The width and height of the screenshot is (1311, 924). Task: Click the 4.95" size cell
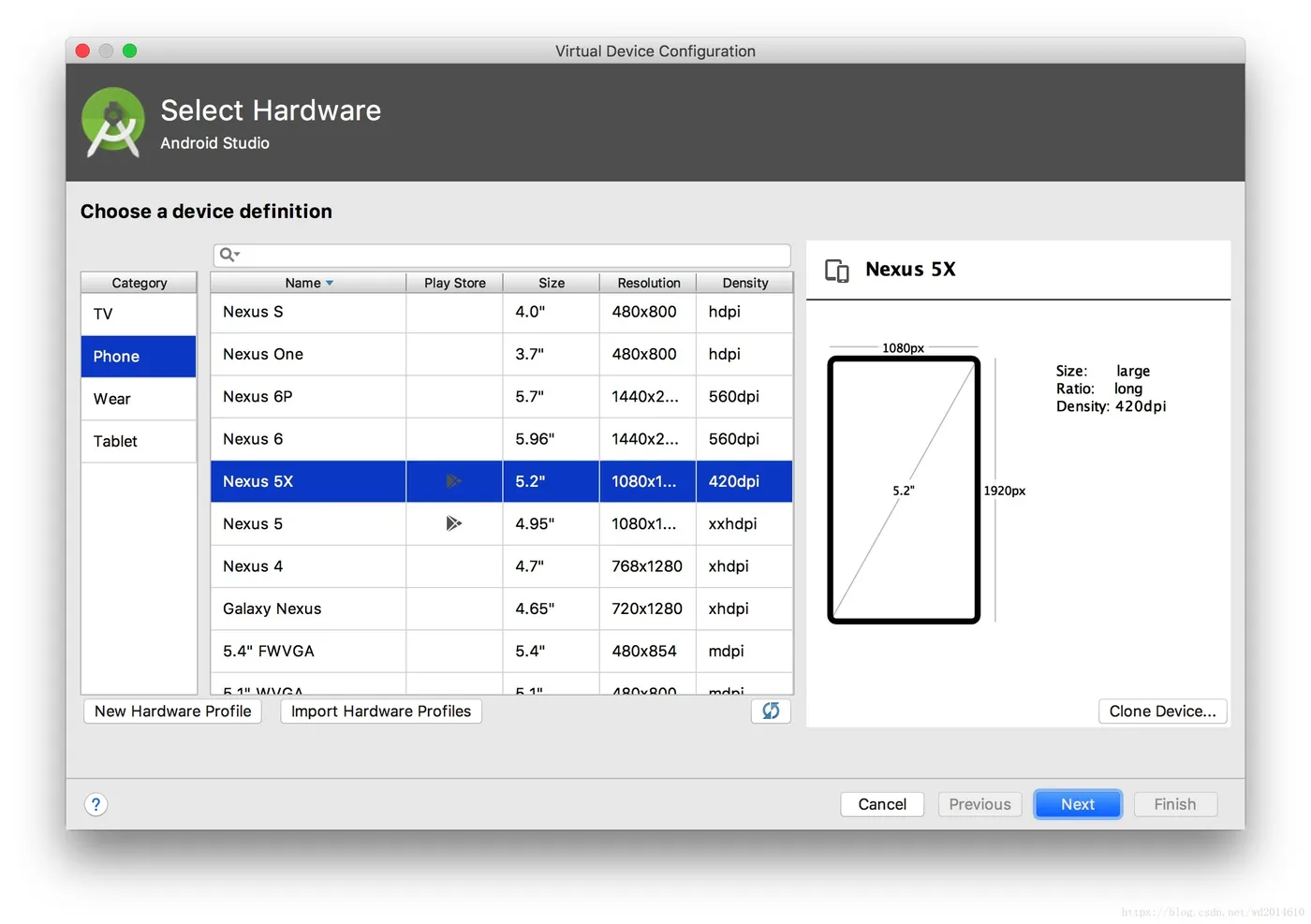coord(551,524)
